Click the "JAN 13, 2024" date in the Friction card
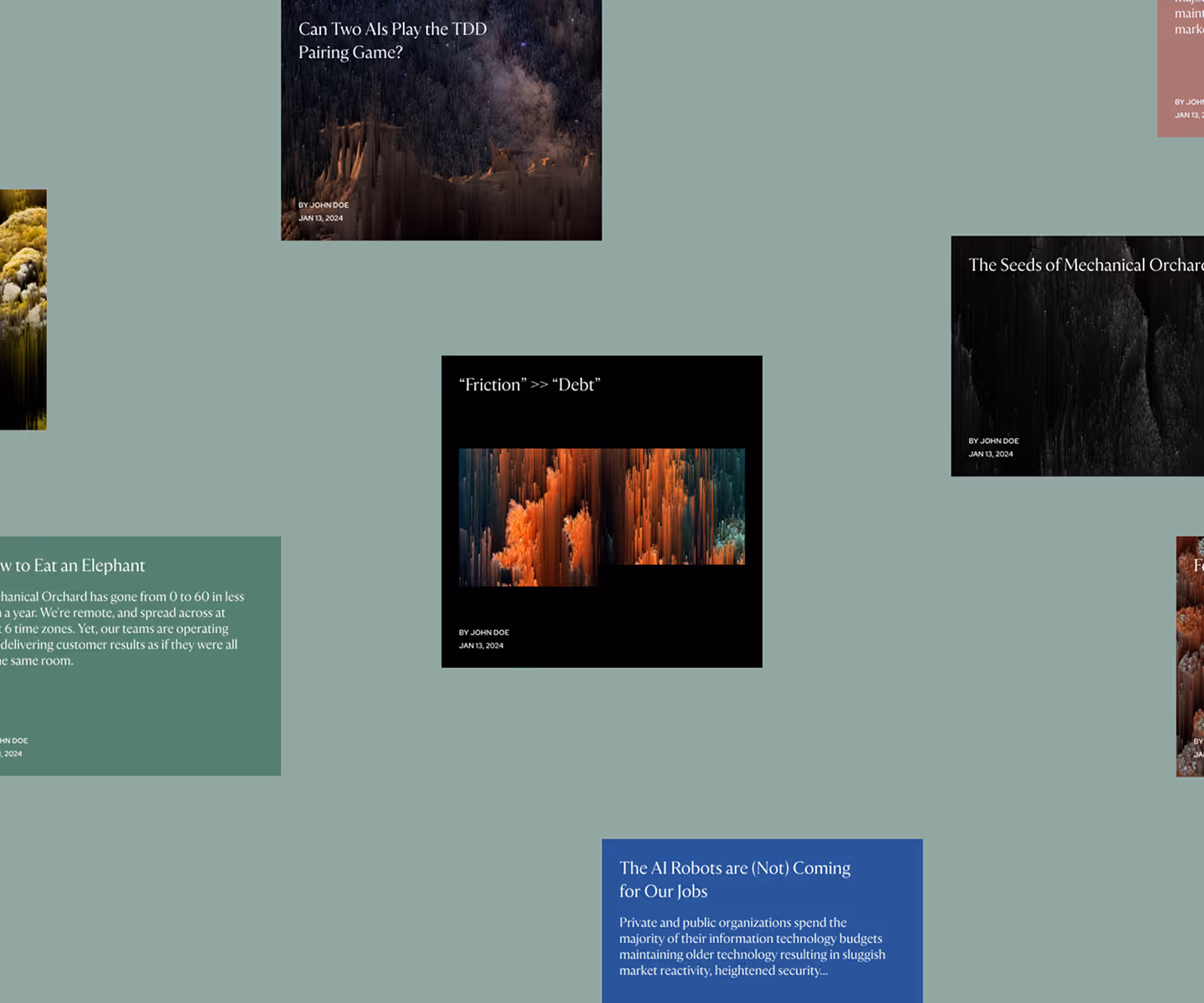The height and width of the screenshot is (1003, 1204). (x=481, y=646)
